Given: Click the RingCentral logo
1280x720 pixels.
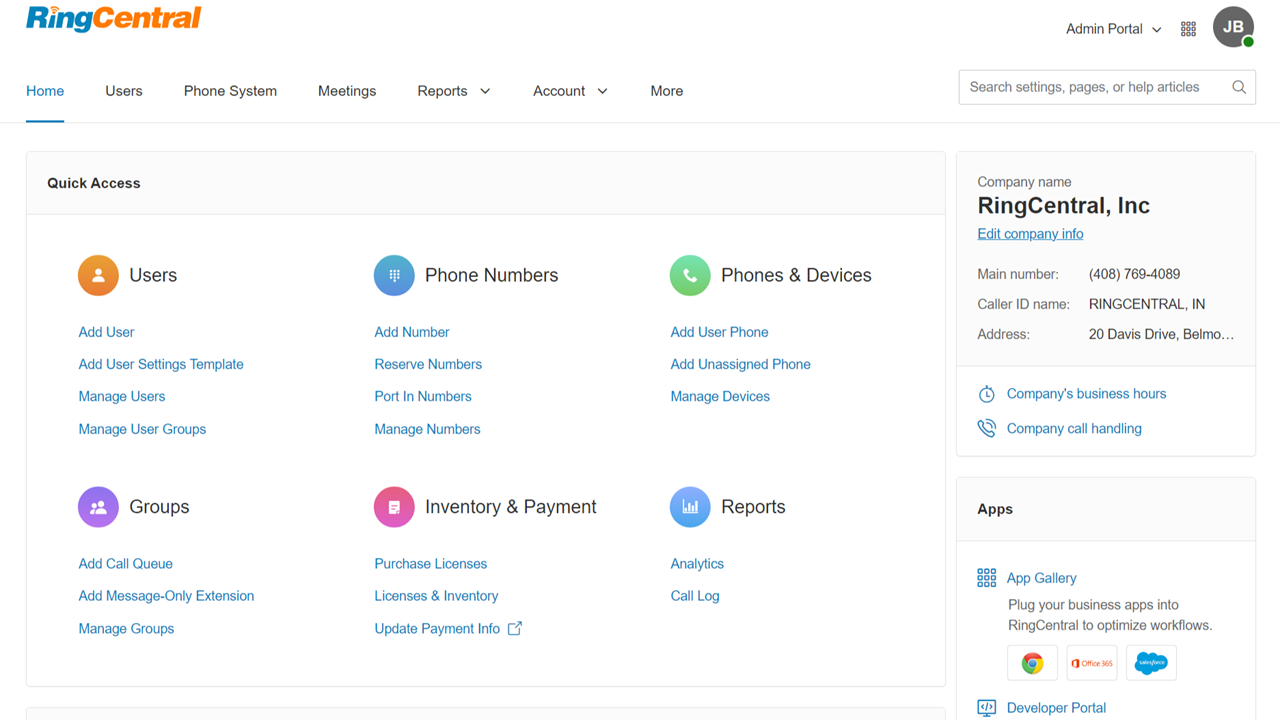Looking at the screenshot, I should pos(114,20).
